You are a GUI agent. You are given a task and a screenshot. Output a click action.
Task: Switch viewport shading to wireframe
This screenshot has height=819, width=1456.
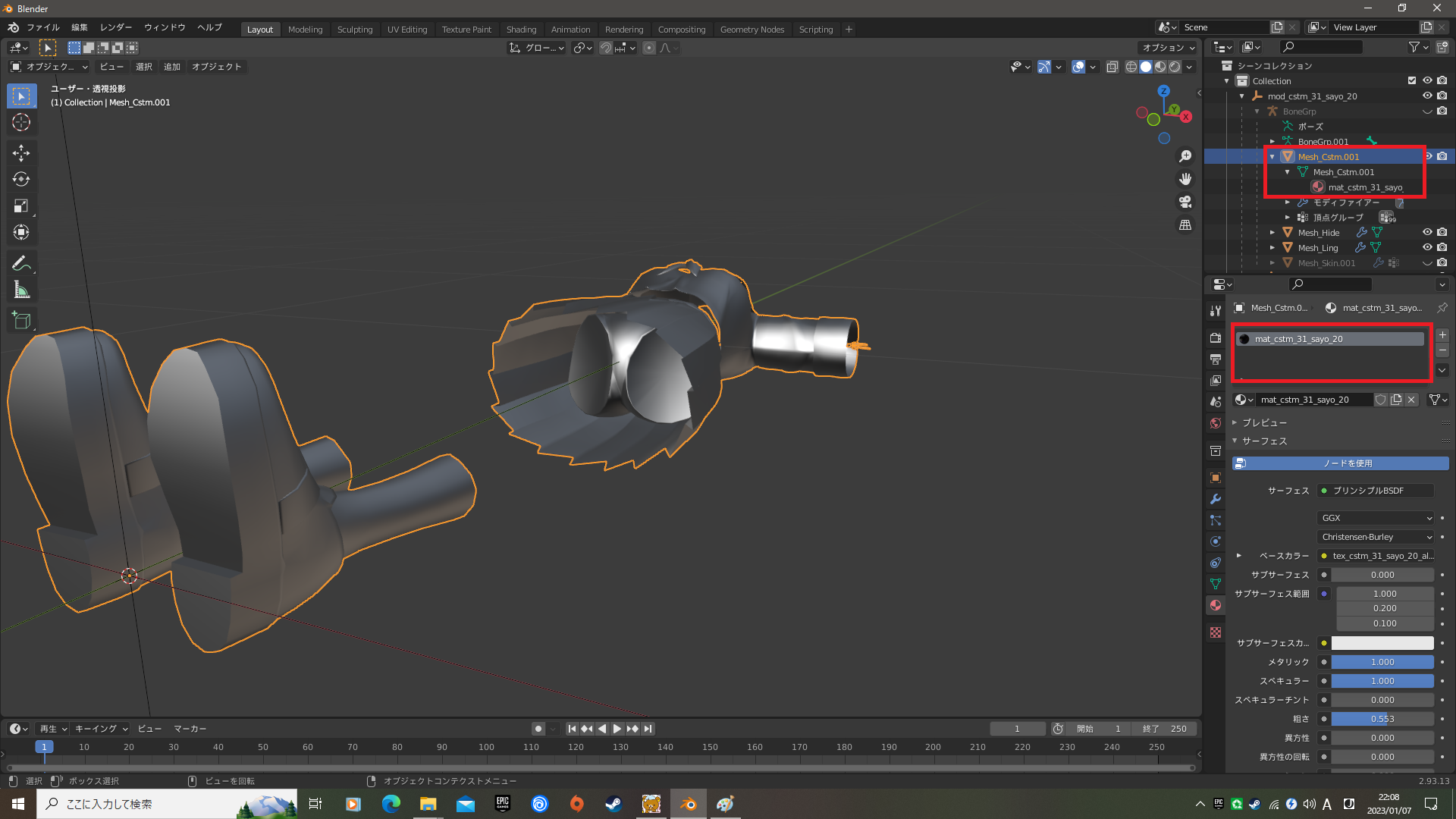(x=1131, y=67)
